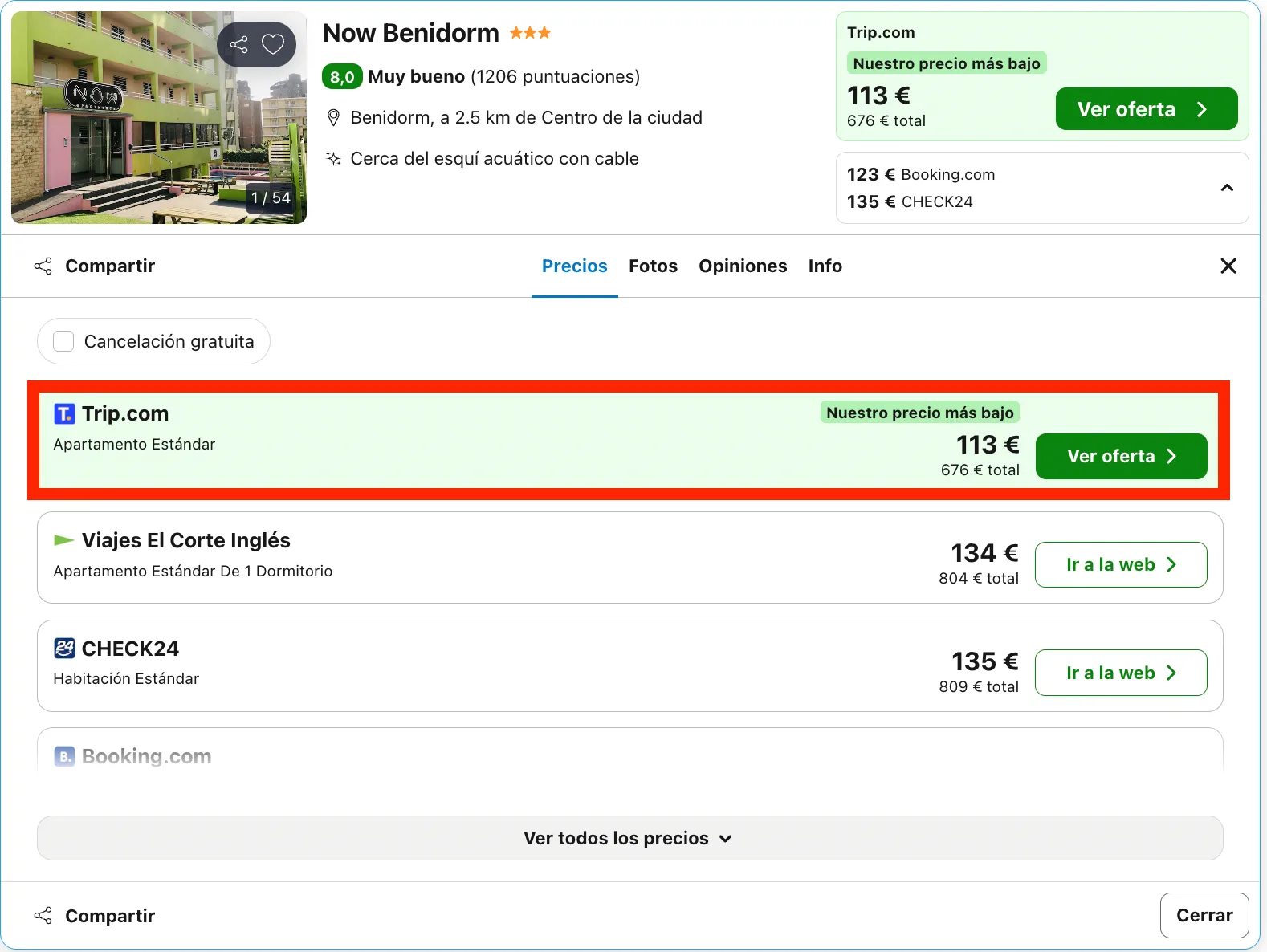Click the Booking.com logo icon
This screenshot has width=1267, height=952.
click(64, 756)
